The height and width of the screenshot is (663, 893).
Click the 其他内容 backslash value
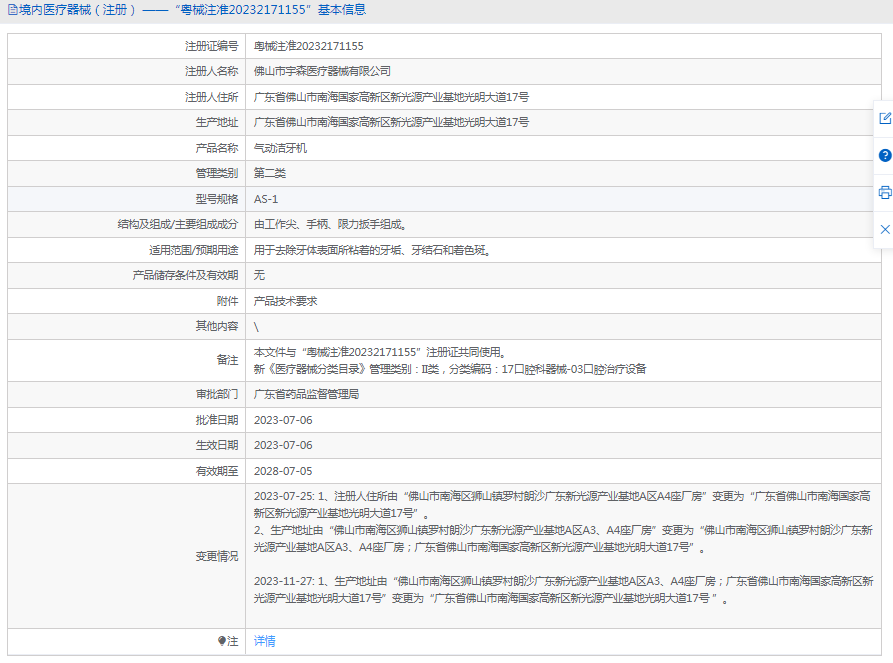pyautogui.click(x=256, y=326)
